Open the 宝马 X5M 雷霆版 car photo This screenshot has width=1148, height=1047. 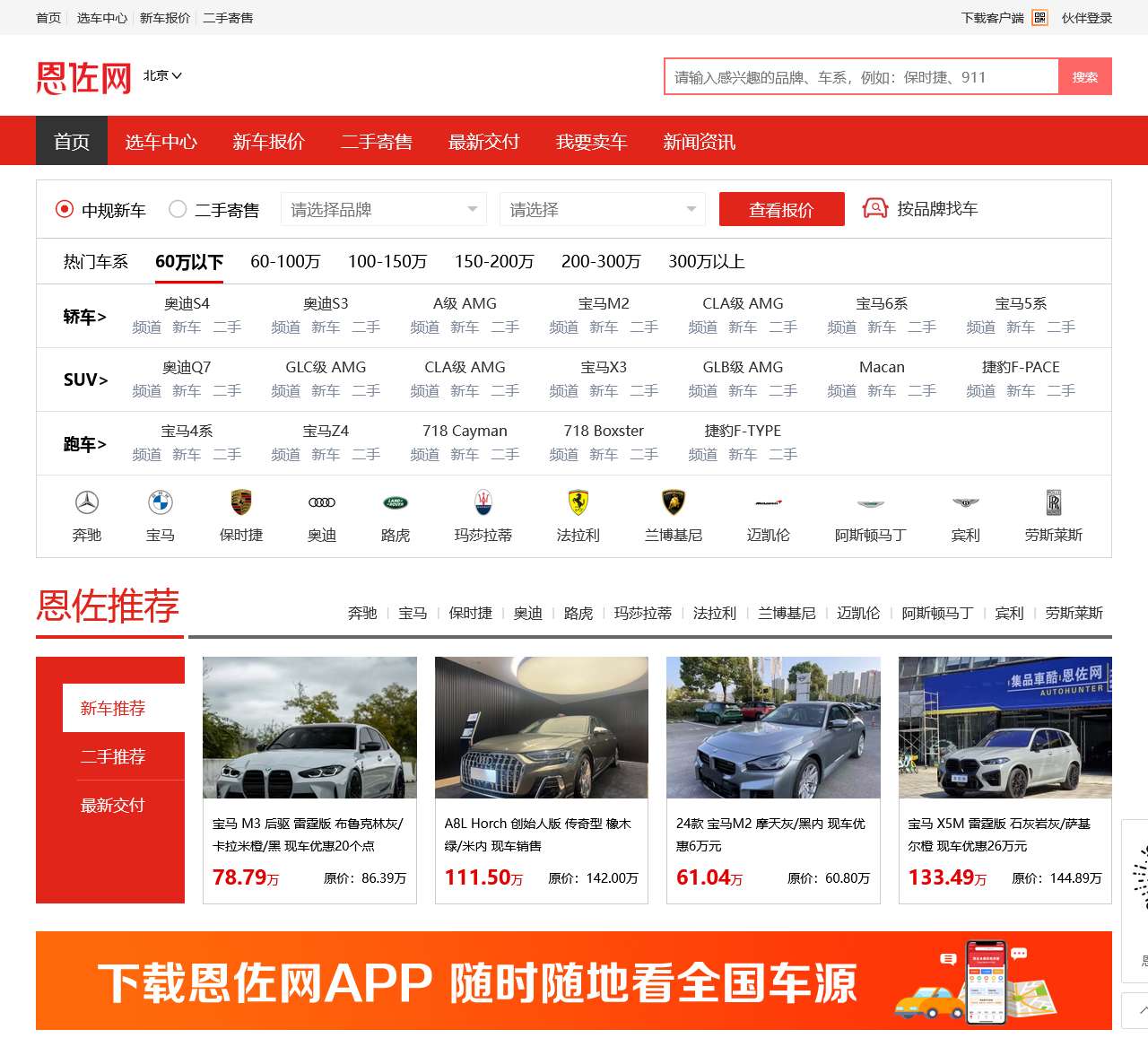[1005, 728]
